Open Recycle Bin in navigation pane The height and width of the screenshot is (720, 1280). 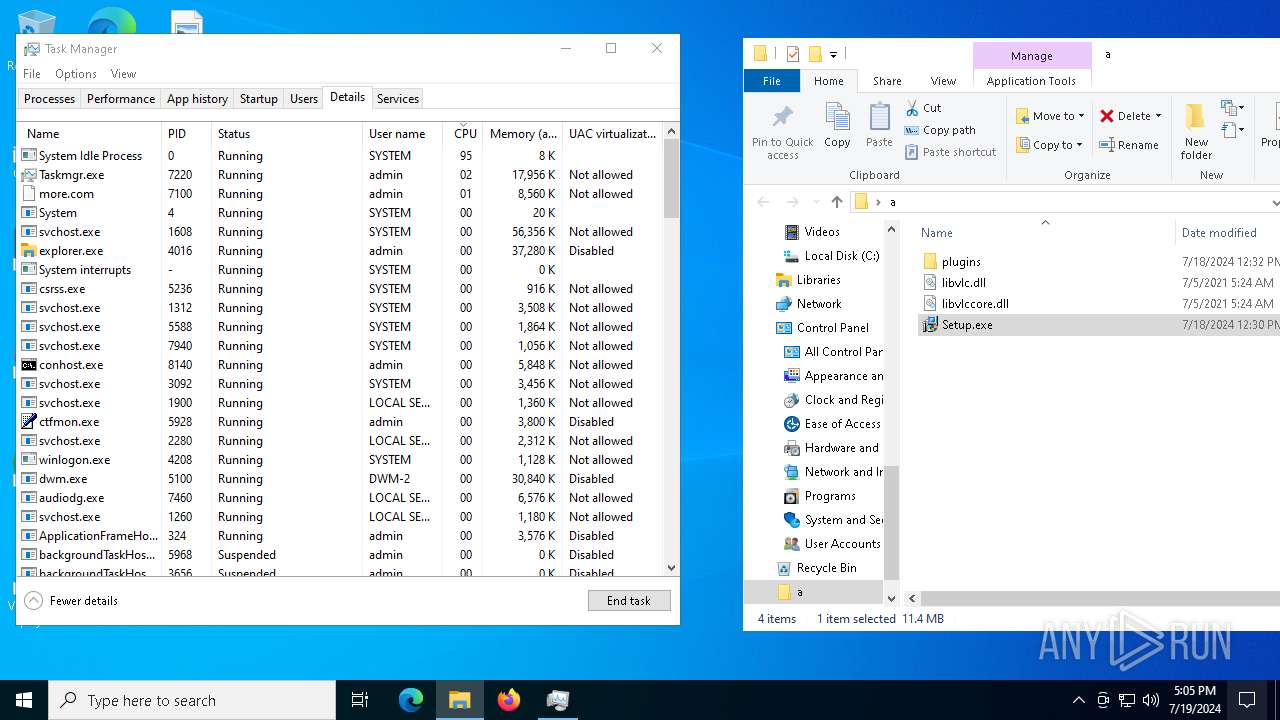[826, 568]
